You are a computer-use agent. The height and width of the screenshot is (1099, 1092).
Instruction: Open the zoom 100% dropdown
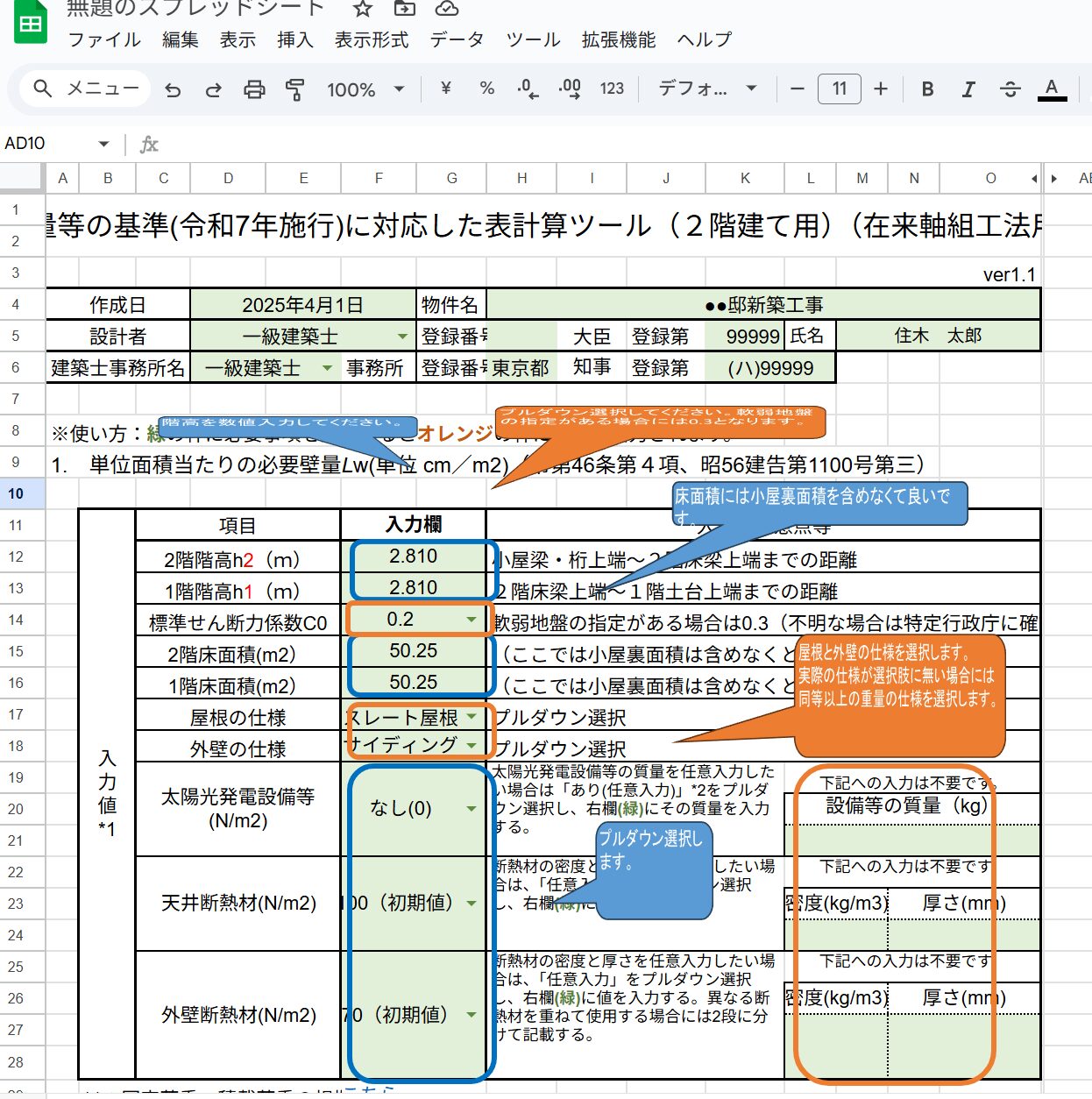pos(365,89)
